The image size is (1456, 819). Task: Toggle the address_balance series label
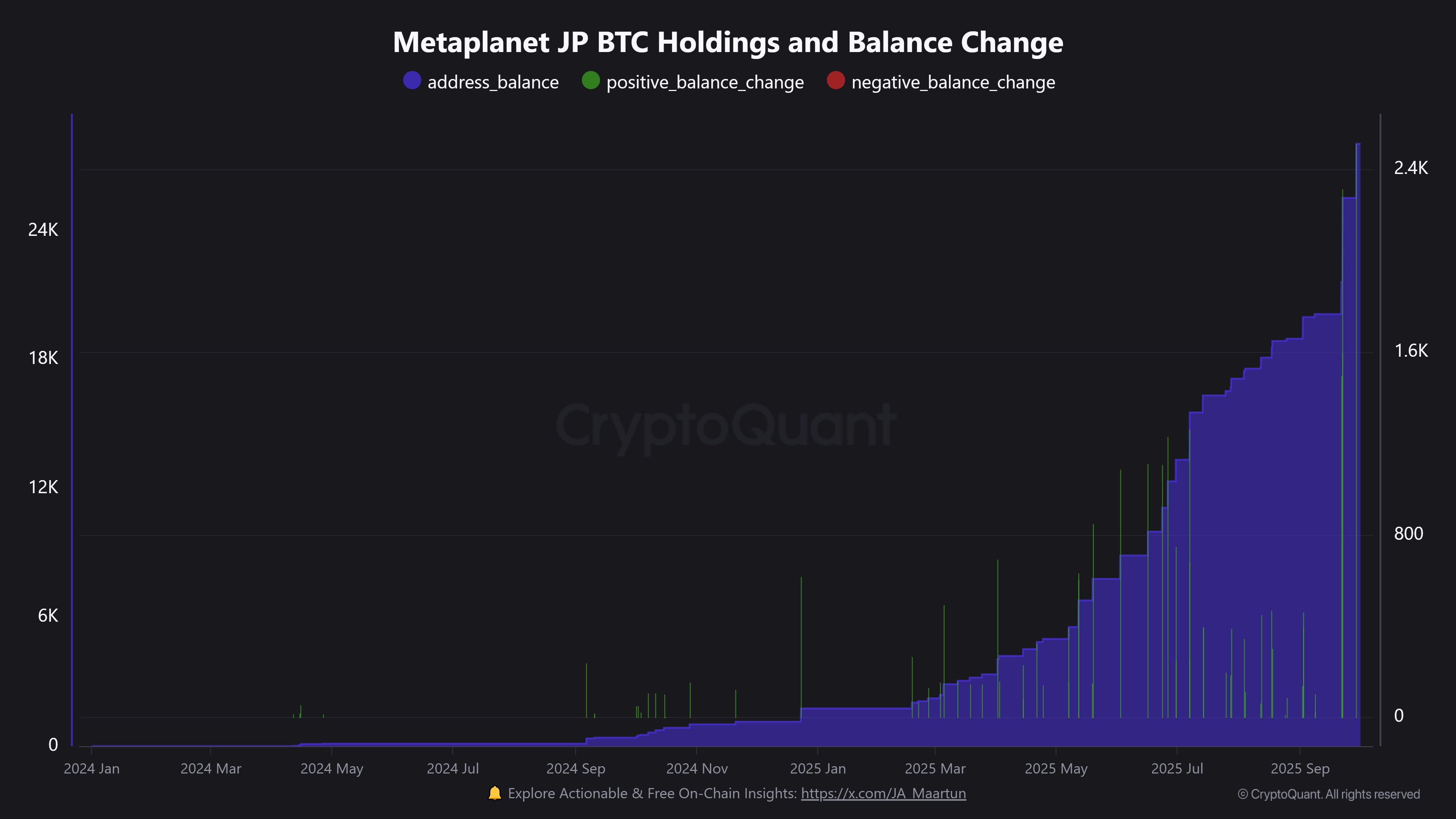[493, 83]
